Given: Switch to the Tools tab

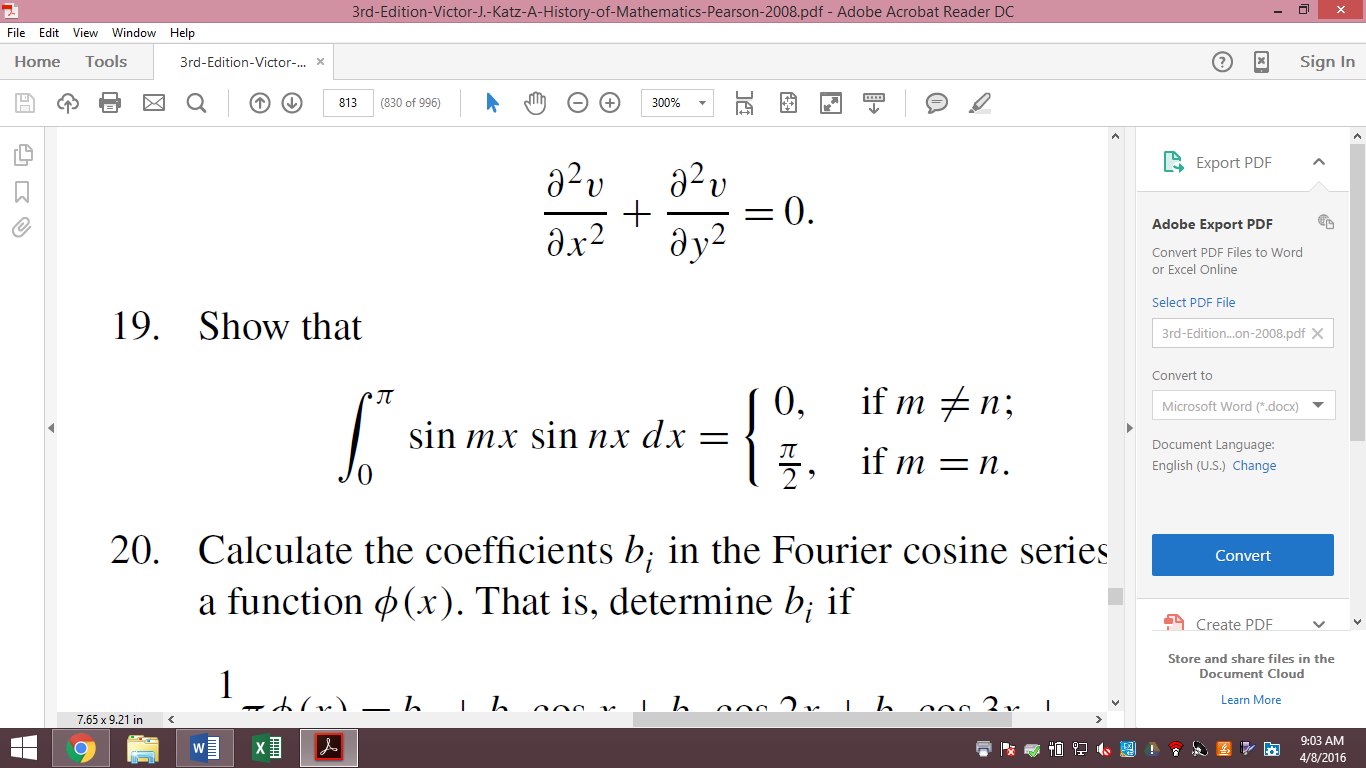Looking at the screenshot, I should [x=105, y=61].
